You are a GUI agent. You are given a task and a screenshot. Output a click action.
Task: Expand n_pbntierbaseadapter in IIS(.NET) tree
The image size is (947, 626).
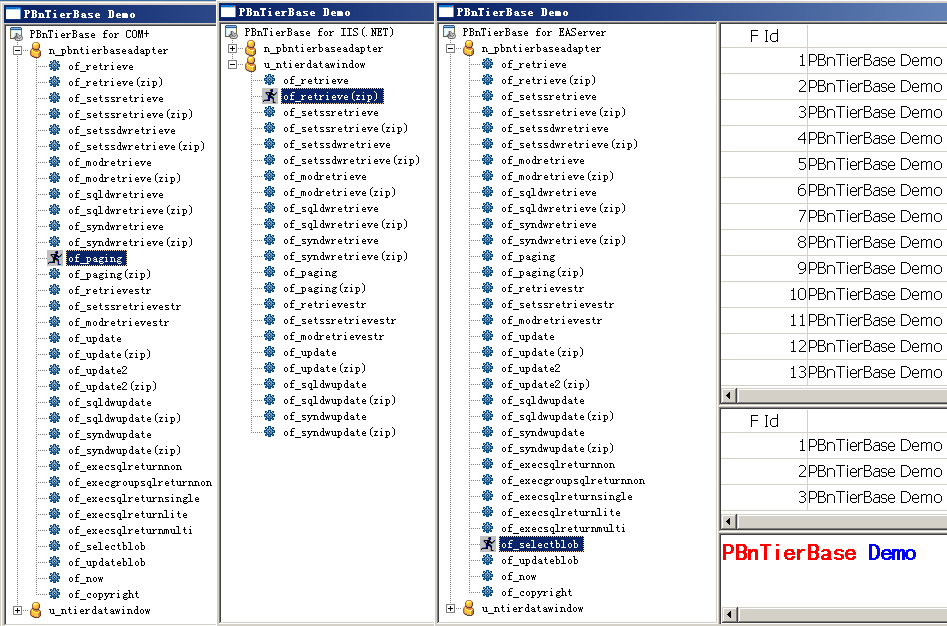233,48
